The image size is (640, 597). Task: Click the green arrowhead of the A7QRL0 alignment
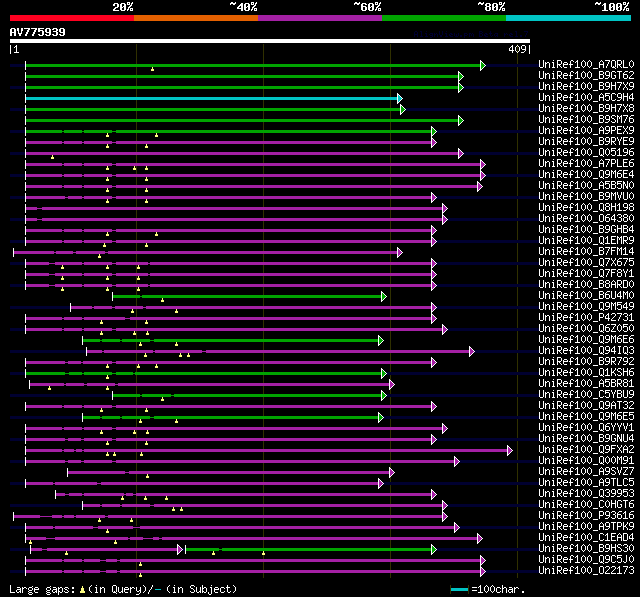pos(483,65)
